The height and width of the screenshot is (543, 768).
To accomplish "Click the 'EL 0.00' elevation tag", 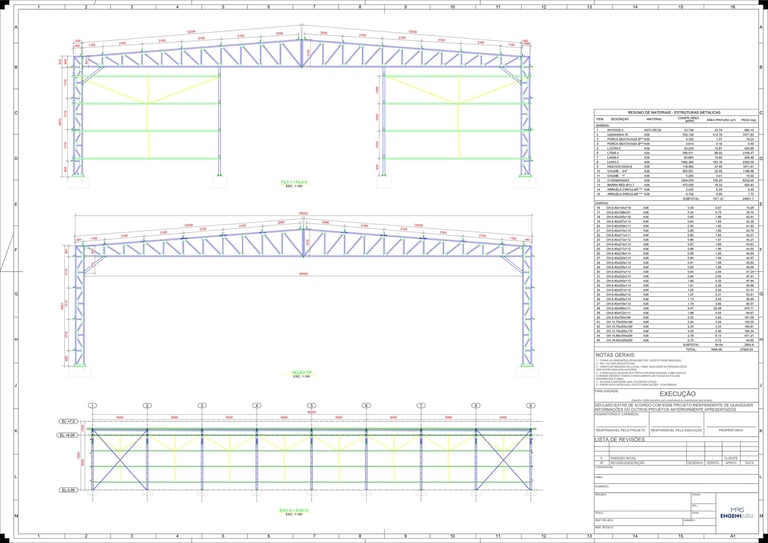I will click(68, 490).
